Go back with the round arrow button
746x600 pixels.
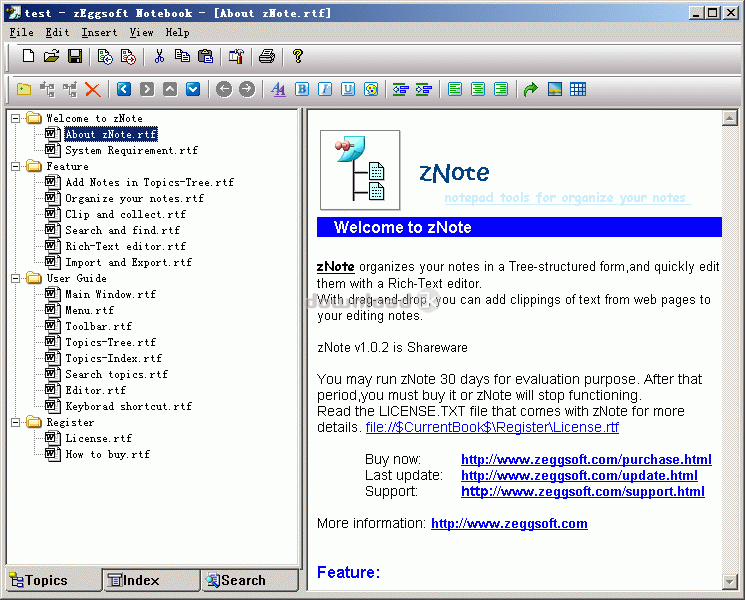point(224,89)
